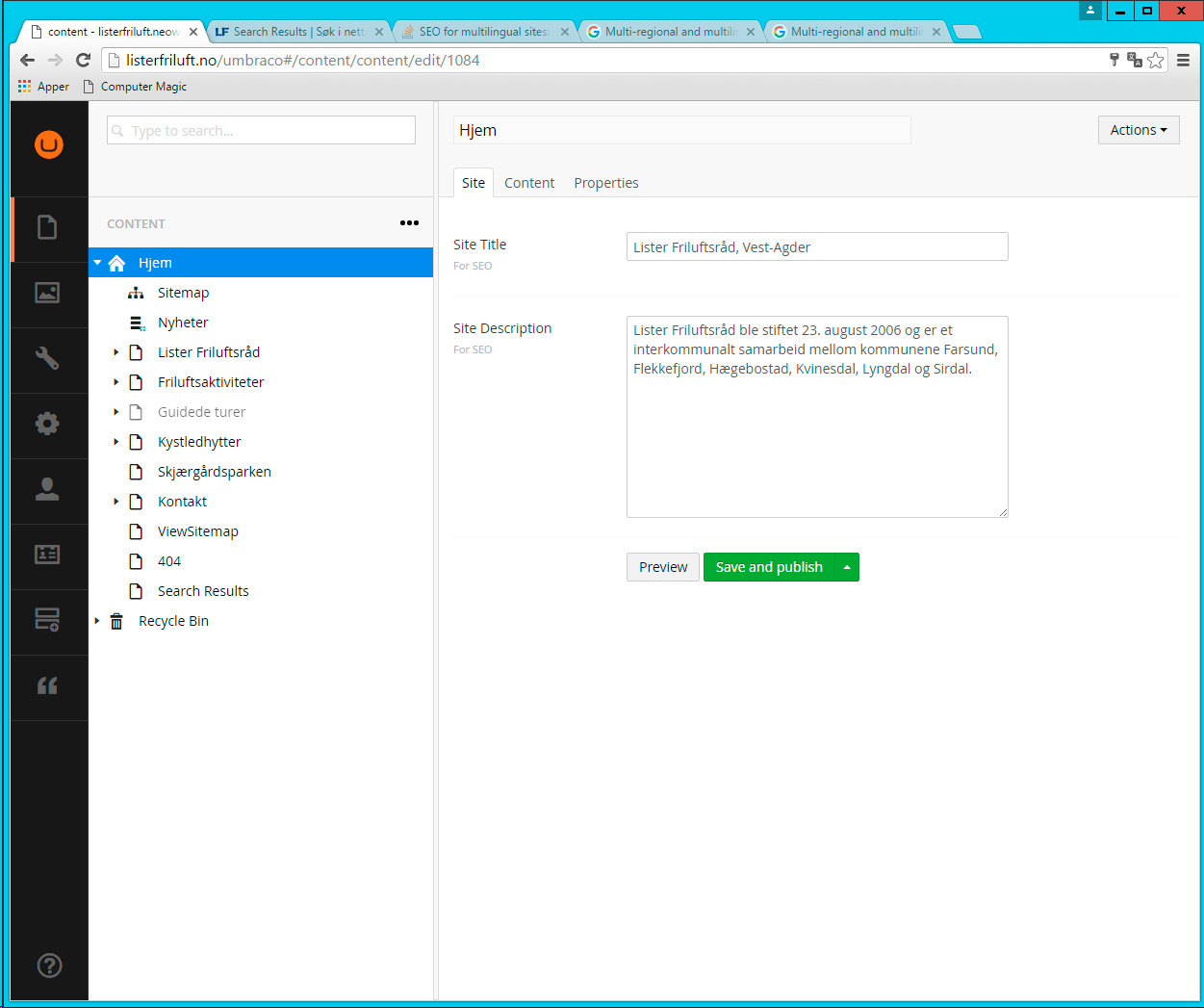The height and width of the screenshot is (1008, 1204).
Task: Click the Site Title input field
Action: (816, 247)
